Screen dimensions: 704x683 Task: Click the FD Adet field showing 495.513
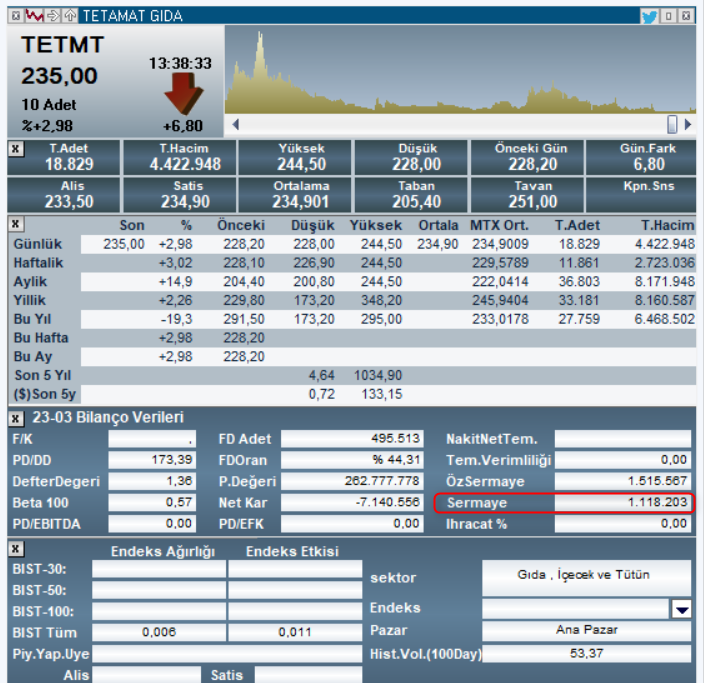pos(352,439)
